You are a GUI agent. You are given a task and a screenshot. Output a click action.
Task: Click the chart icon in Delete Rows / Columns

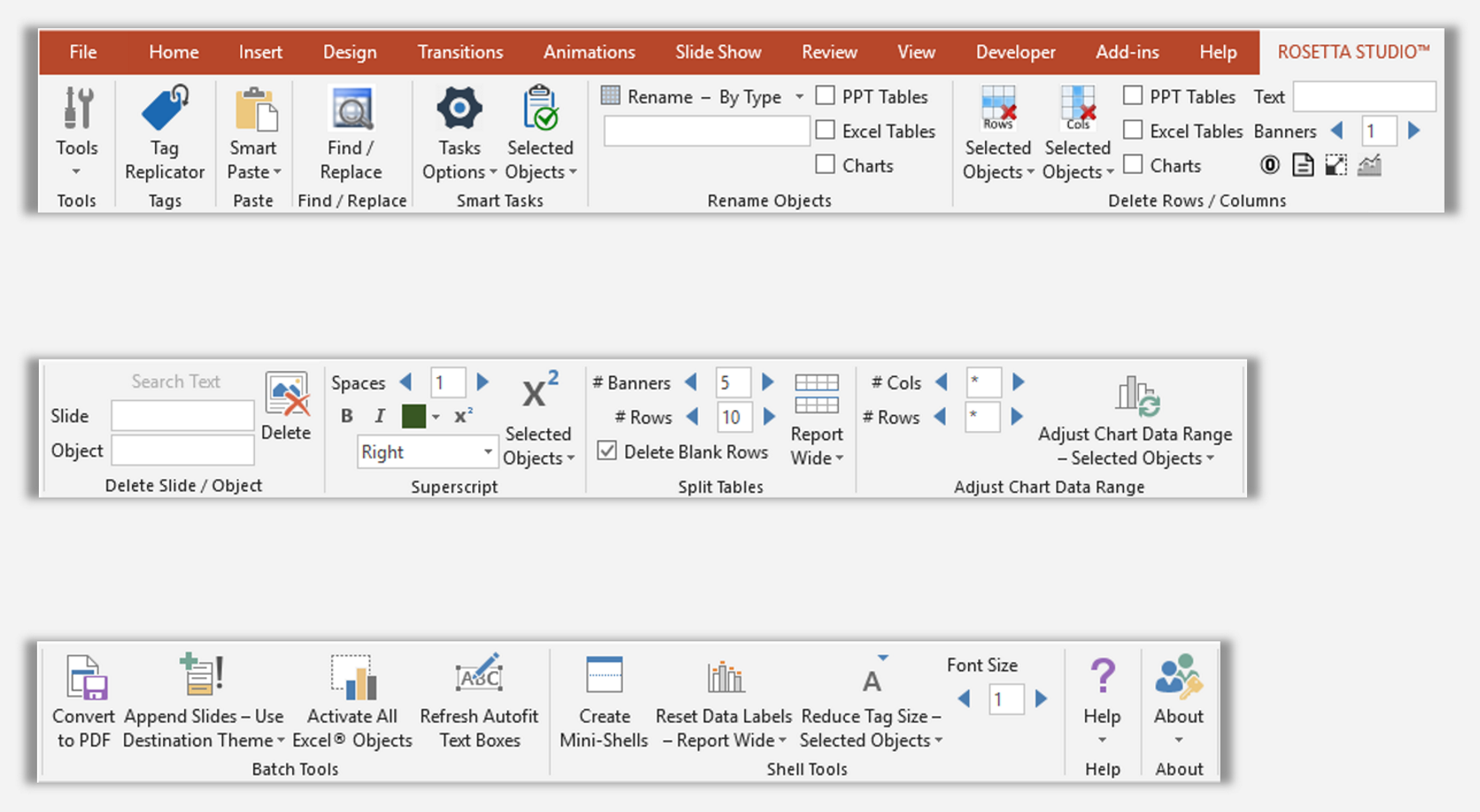click(1369, 165)
